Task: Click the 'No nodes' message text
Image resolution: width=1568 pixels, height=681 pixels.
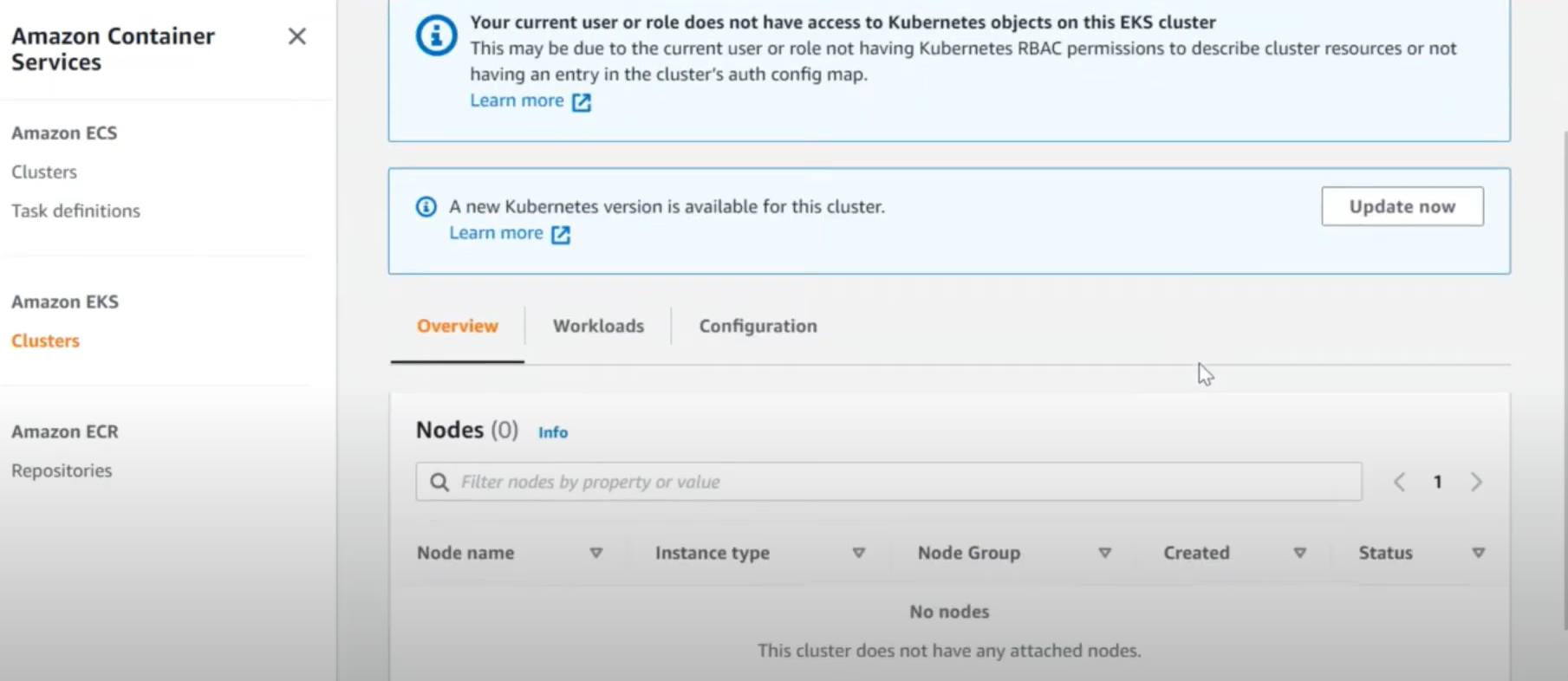Action: (x=949, y=612)
